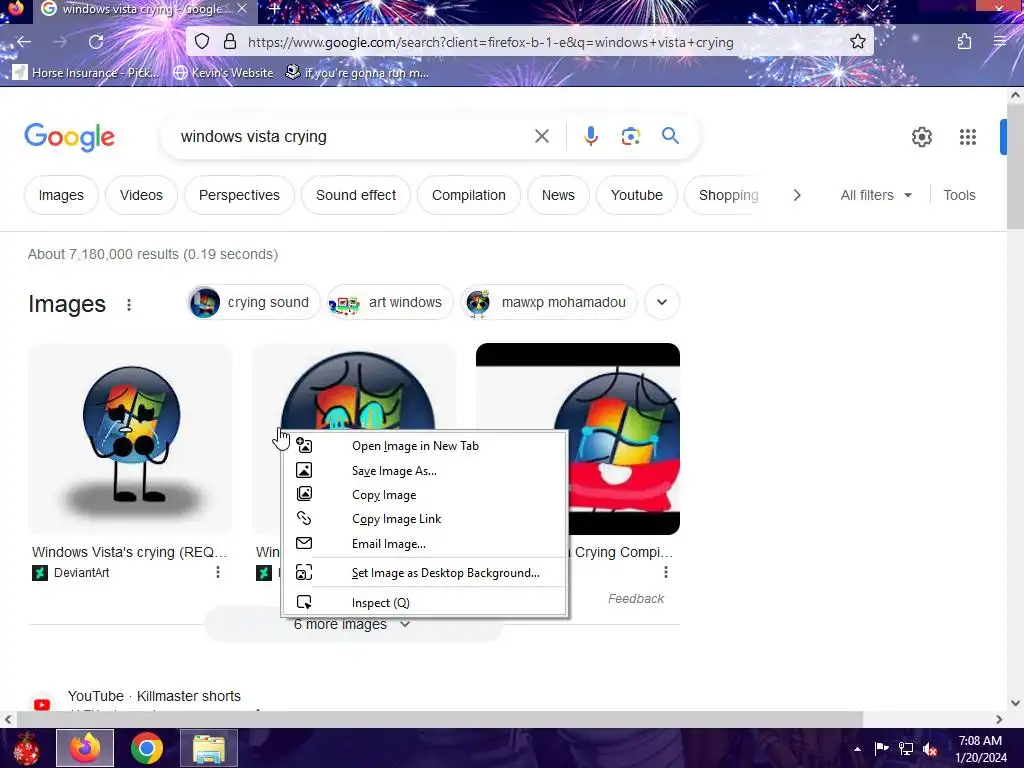Reload the page with the refresh icon
This screenshot has width=1024, height=768.
click(96, 42)
